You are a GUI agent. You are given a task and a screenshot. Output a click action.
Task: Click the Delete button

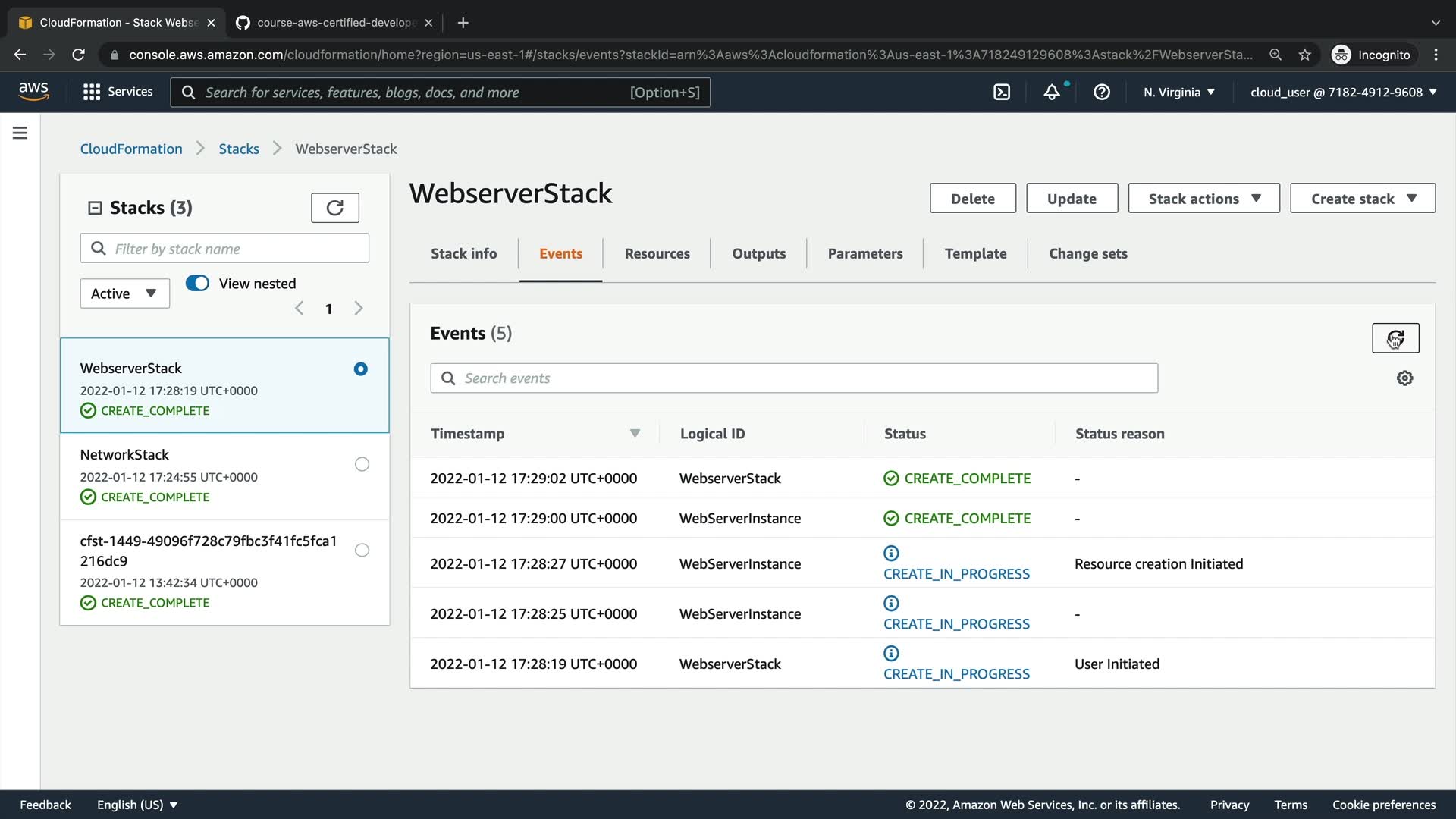point(972,199)
